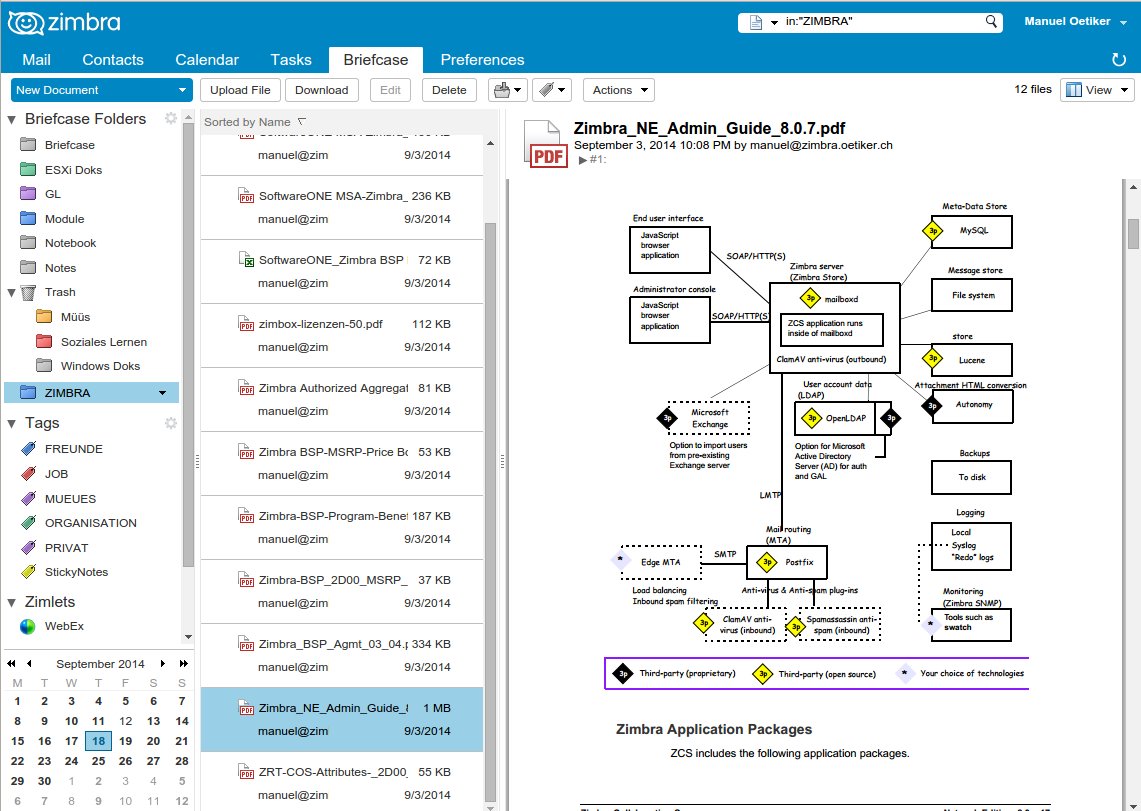The width and height of the screenshot is (1141, 811).
Task: Collapse the Zimlets section
Action: (x=12, y=602)
